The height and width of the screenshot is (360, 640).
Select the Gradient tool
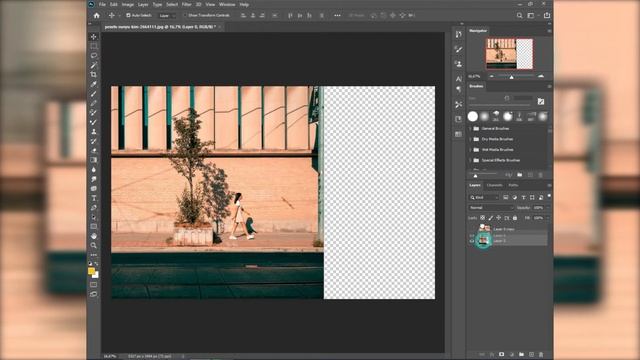pyautogui.click(x=93, y=160)
